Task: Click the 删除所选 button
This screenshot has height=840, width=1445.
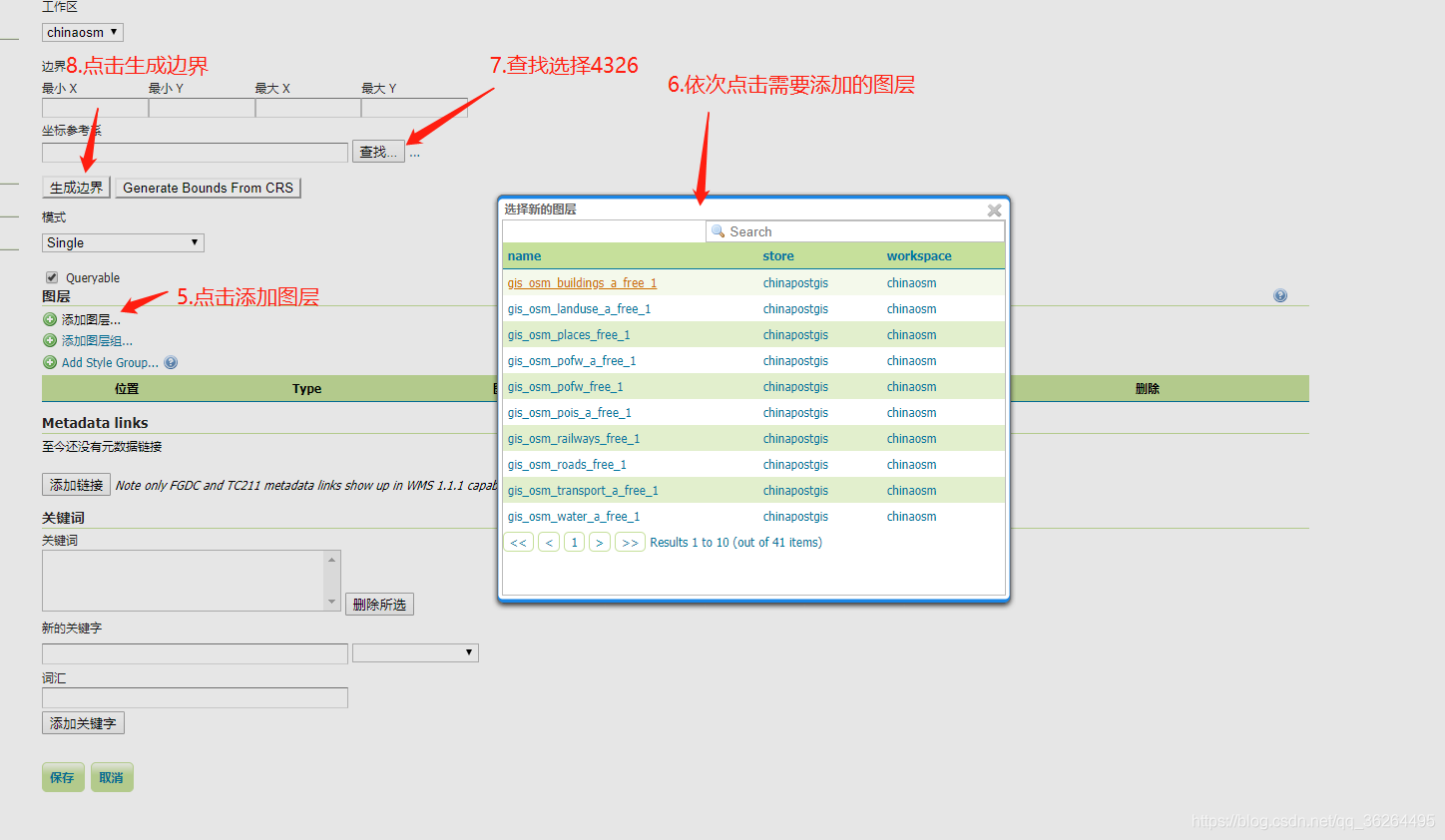Action: coord(379,605)
